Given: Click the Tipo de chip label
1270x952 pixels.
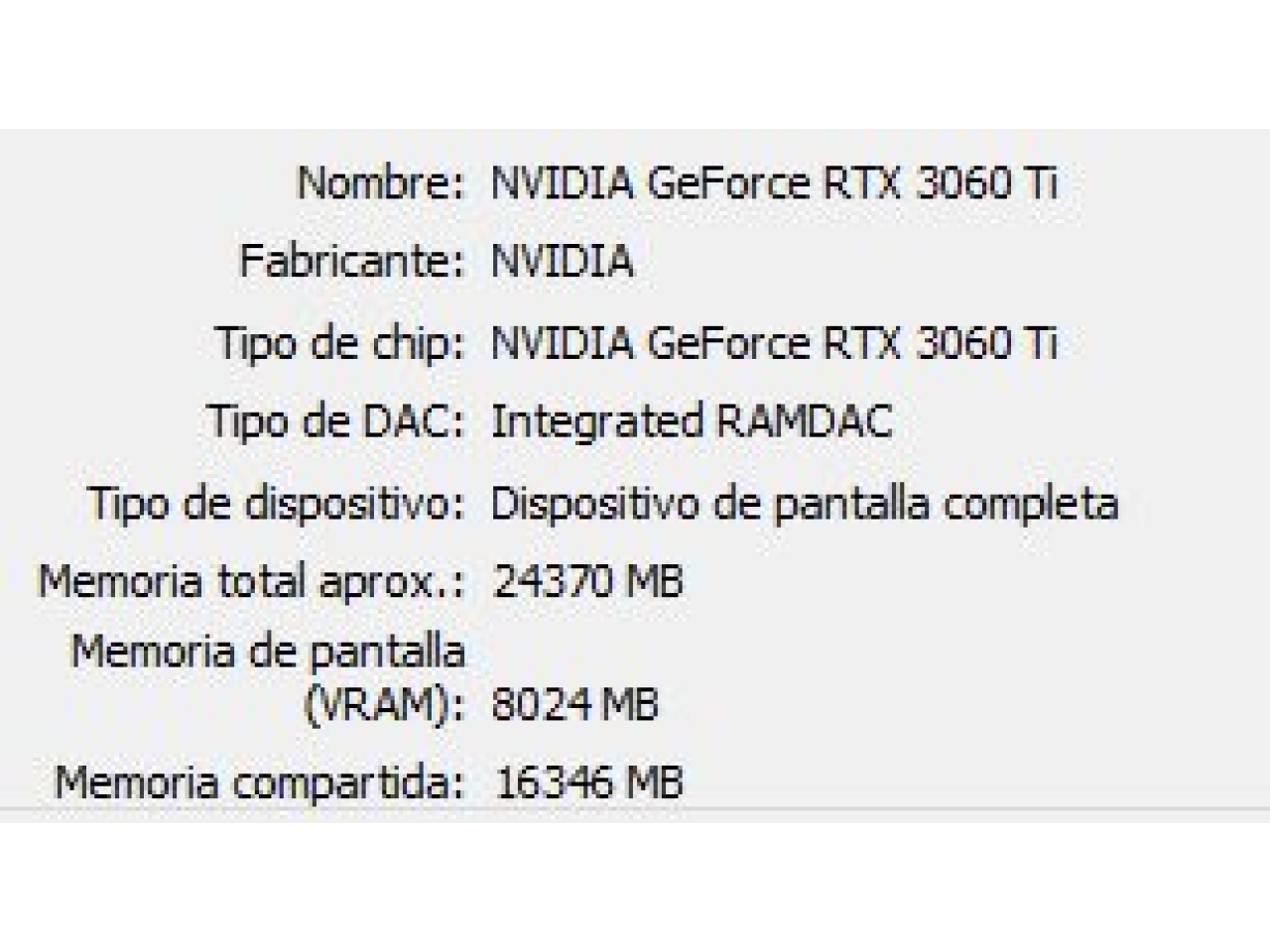Looking at the screenshot, I should point(340,343).
